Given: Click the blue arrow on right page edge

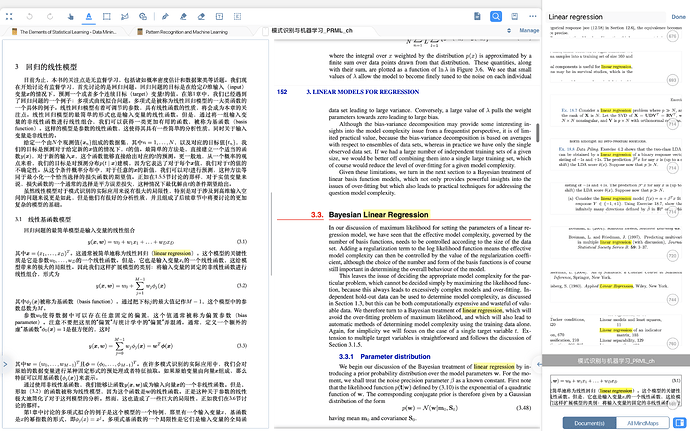Looking at the screenshot, I should click(x=539, y=364).
